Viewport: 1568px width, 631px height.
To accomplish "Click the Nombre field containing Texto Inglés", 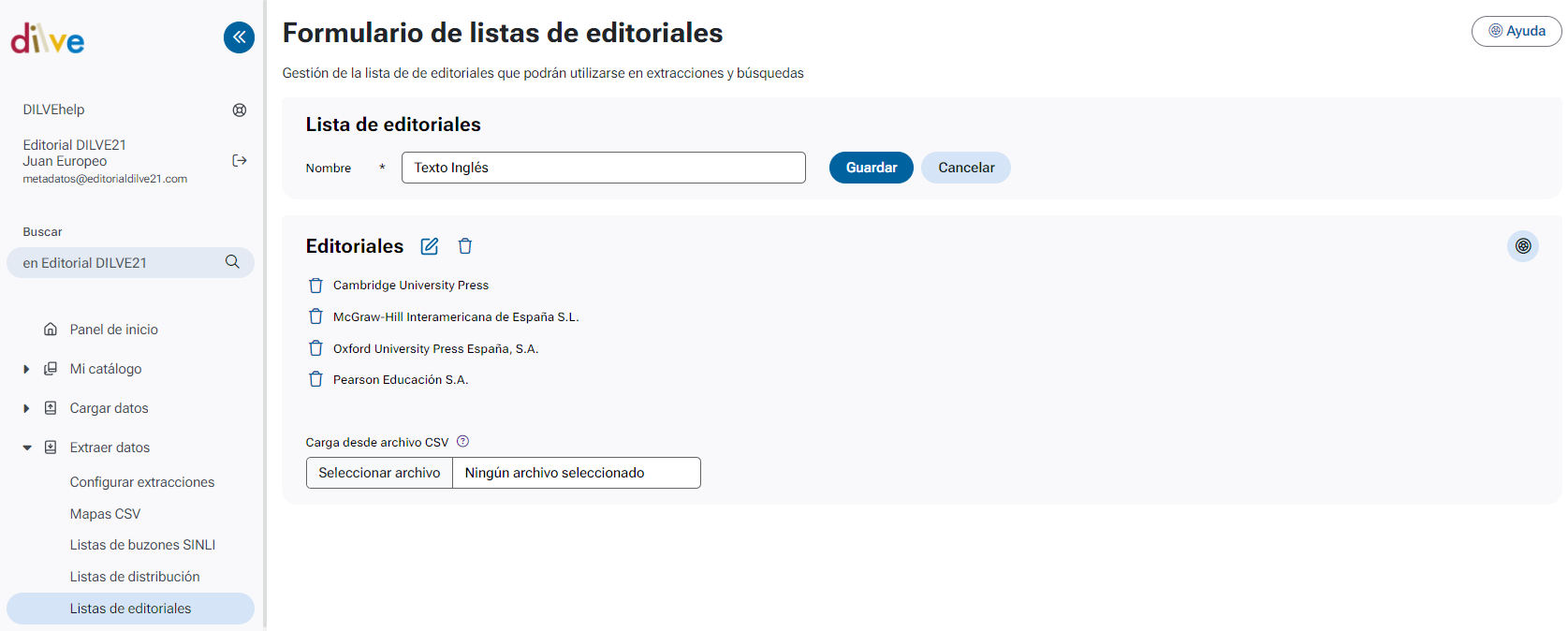I will tap(604, 168).
